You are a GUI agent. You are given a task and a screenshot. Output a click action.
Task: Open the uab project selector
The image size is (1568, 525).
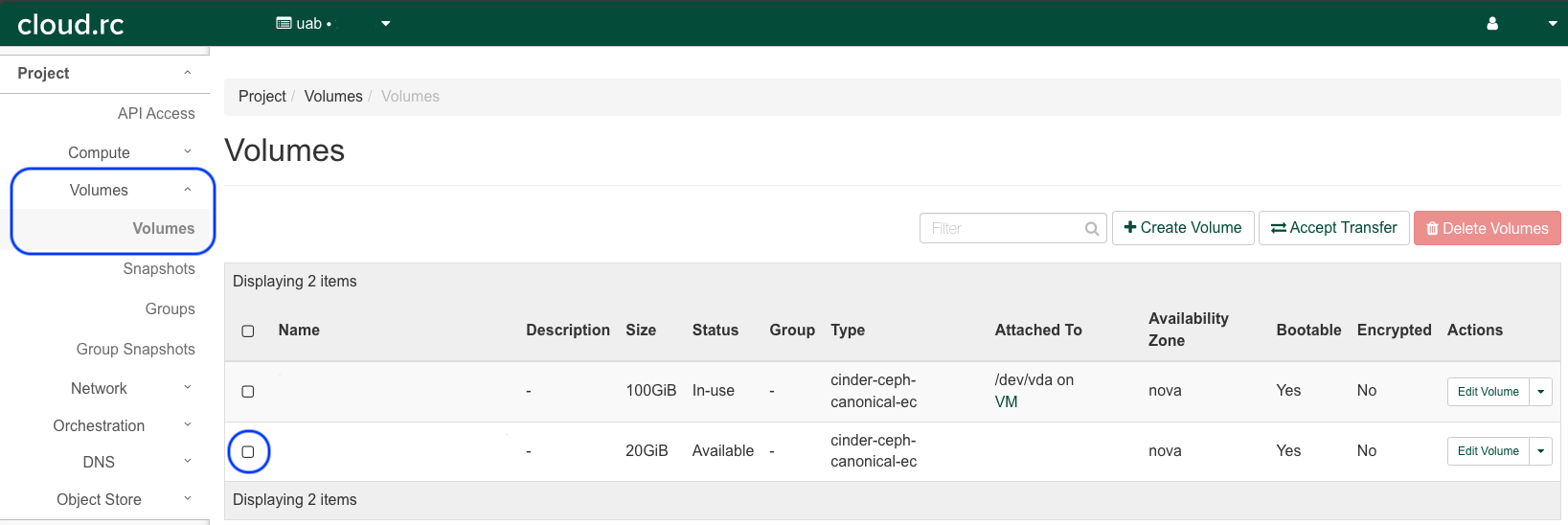point(332,23)
